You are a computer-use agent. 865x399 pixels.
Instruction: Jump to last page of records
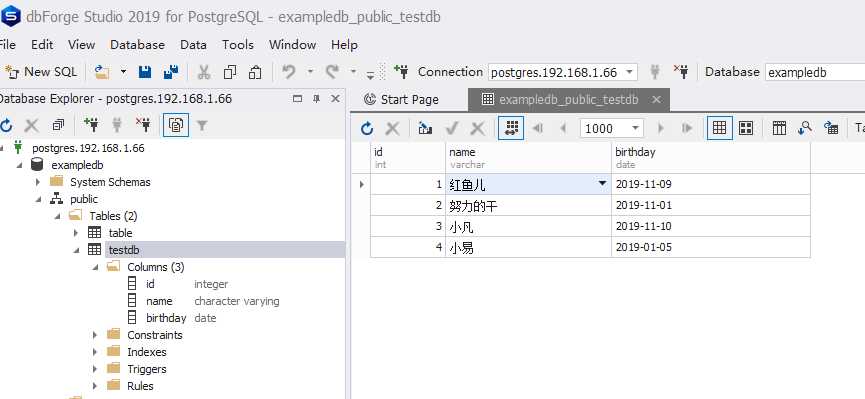click(687, 129)
